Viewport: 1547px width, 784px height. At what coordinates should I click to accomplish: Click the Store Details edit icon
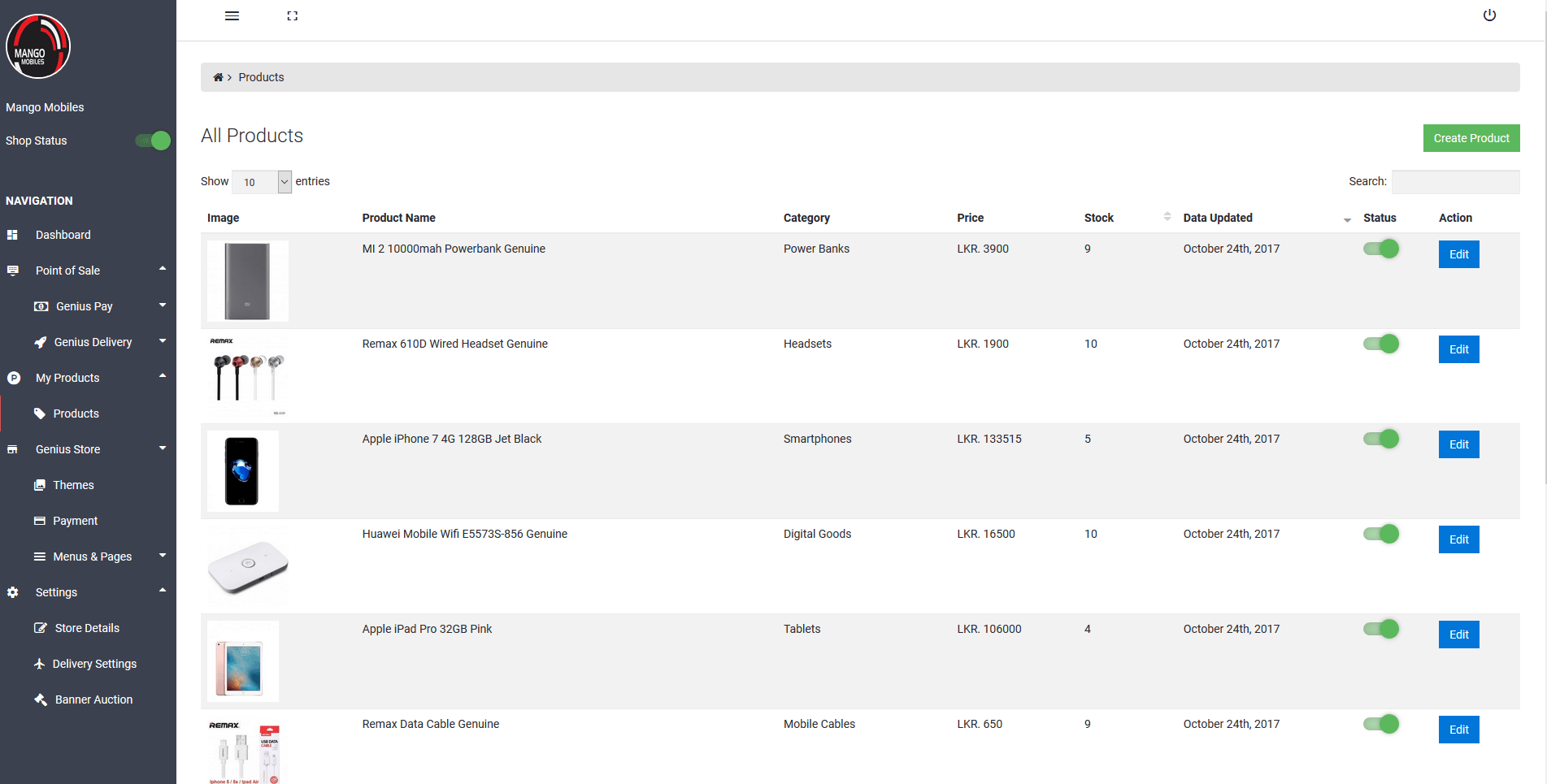point(41,628)
